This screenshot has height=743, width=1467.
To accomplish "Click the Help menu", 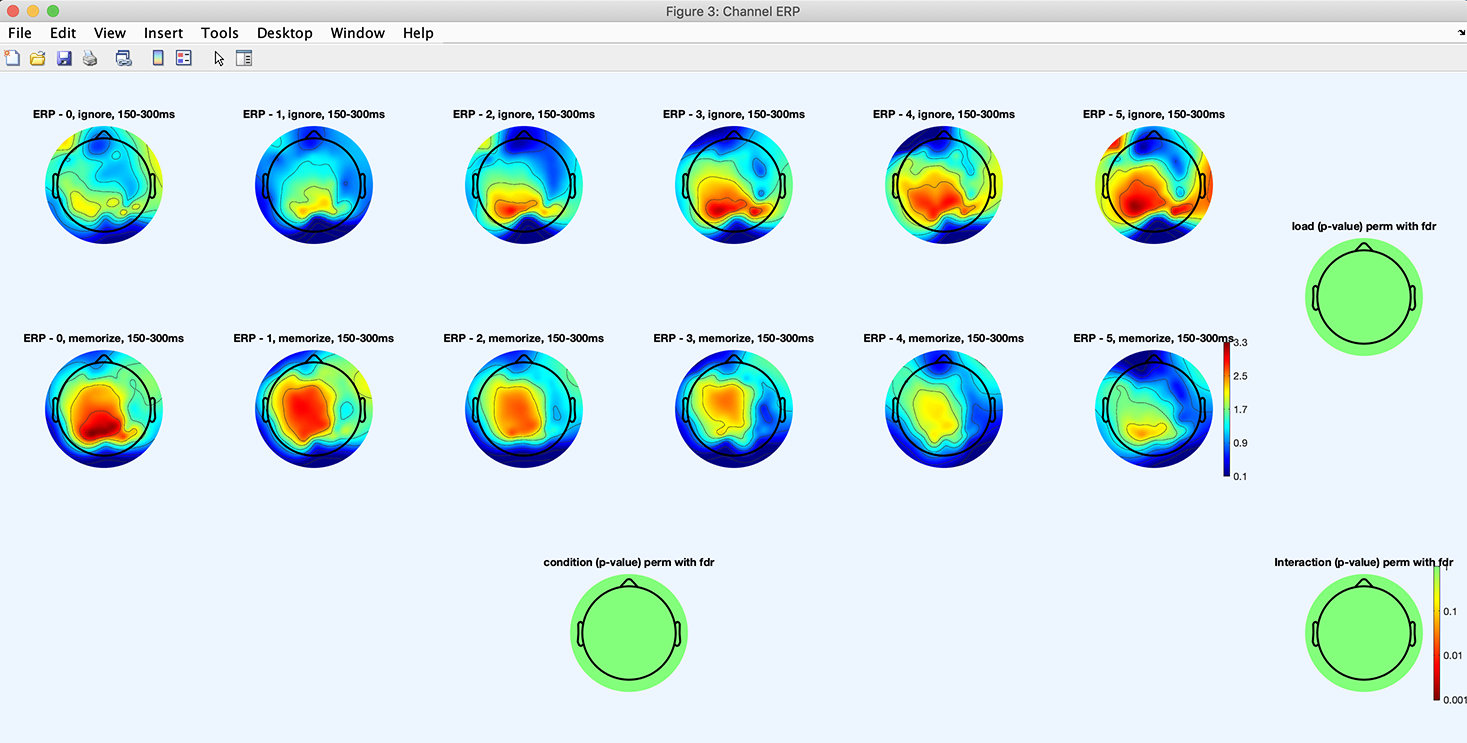I will [418, 33].
